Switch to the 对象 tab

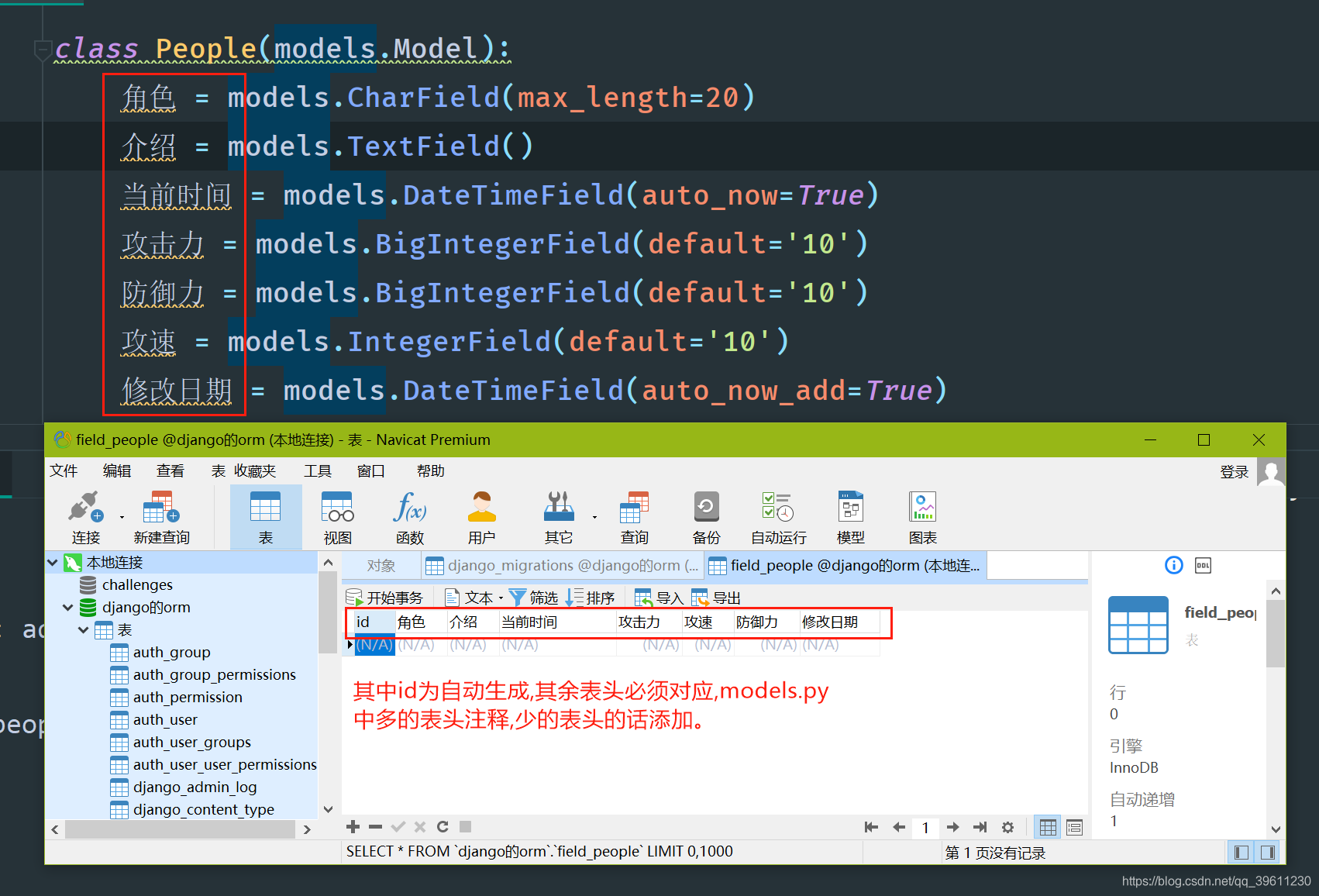pos(381,566)
